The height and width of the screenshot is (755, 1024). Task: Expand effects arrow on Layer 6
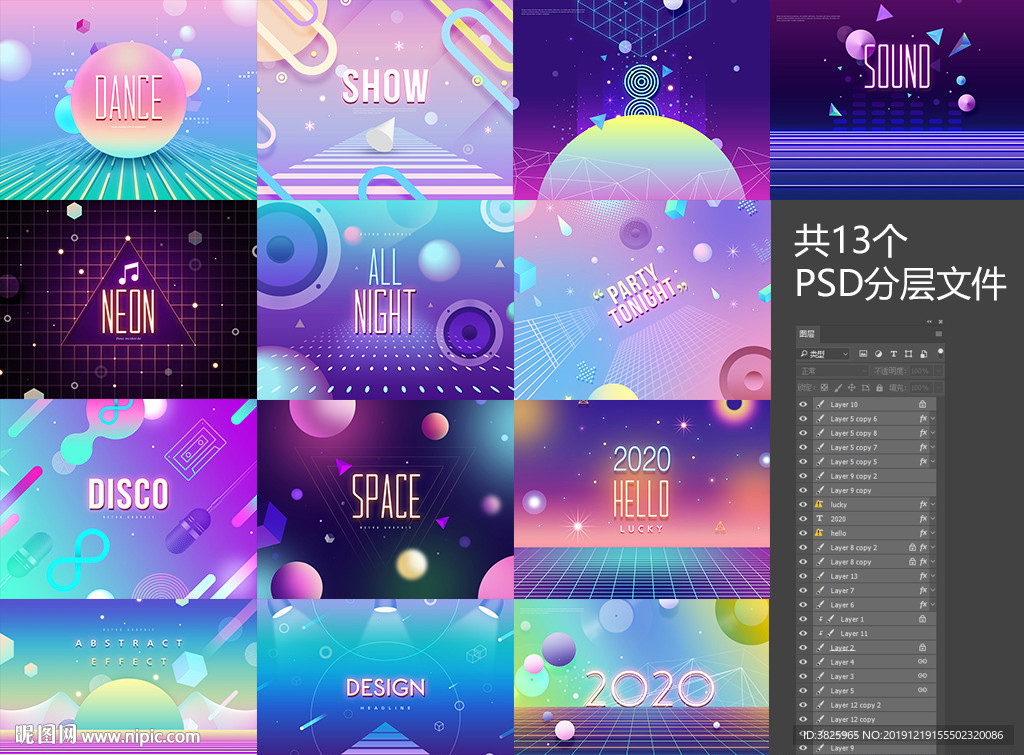click(x=933, y=605)
